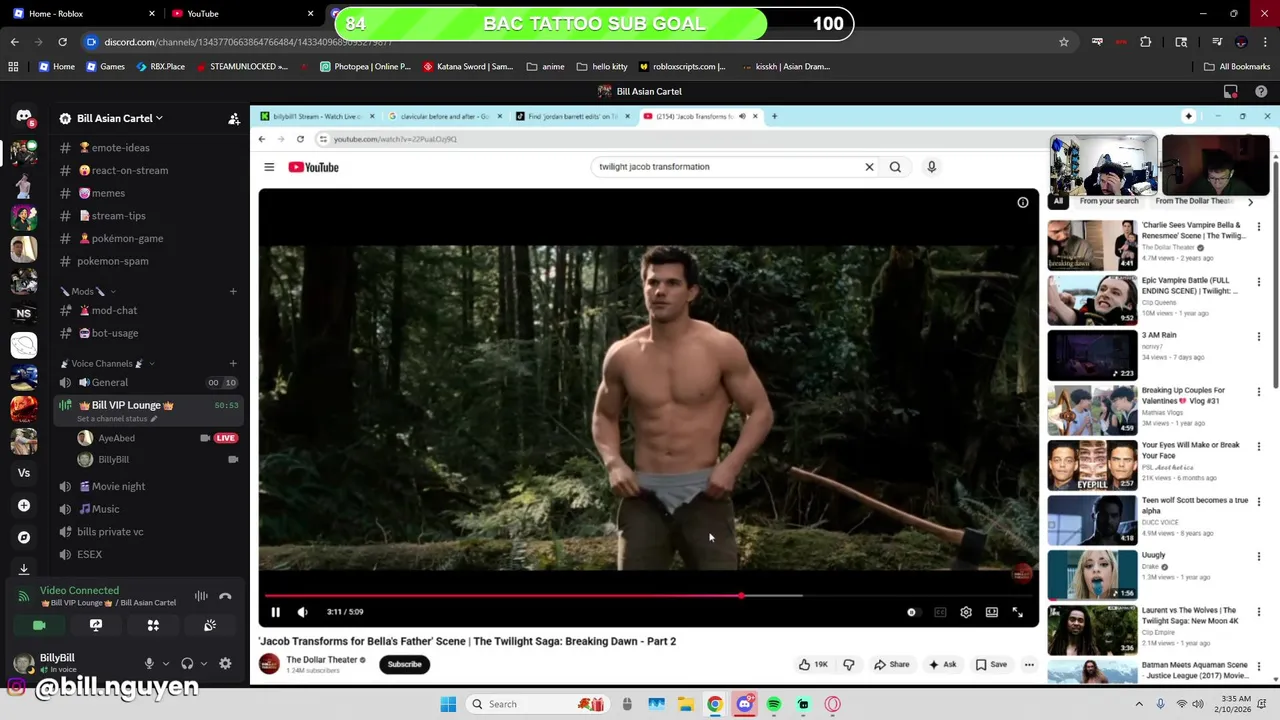Screen dimensions: 1280x720
Task: Select AyeAbed in the voice channel
Action: (x=148, y=438)
